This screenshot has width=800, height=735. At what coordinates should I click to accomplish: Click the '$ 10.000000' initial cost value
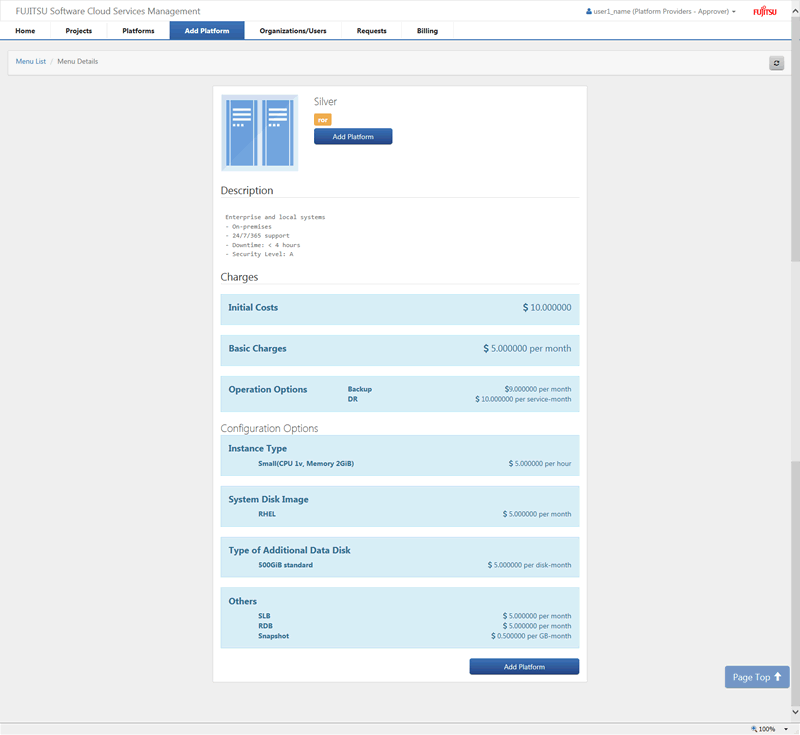(x=547, y=308)
